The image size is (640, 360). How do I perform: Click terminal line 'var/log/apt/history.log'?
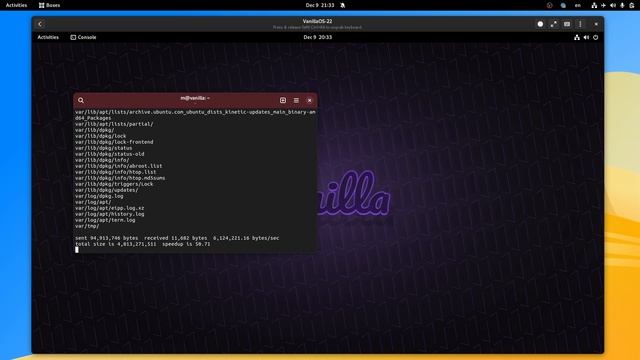(x=109, y=214)
